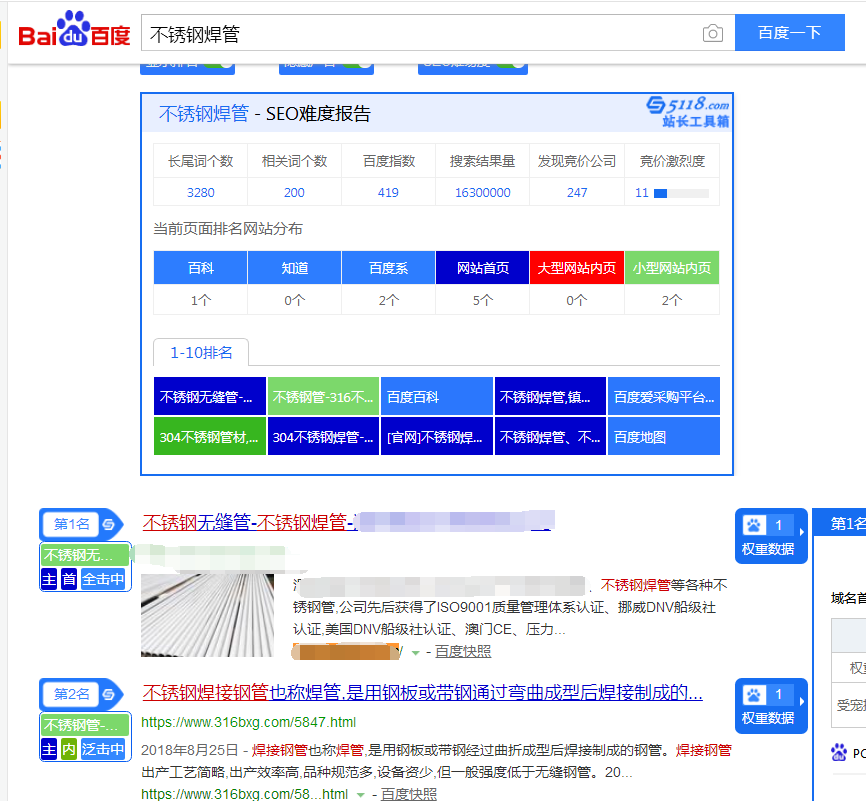Click the 主 tag under 第2名

coord(49,749)
